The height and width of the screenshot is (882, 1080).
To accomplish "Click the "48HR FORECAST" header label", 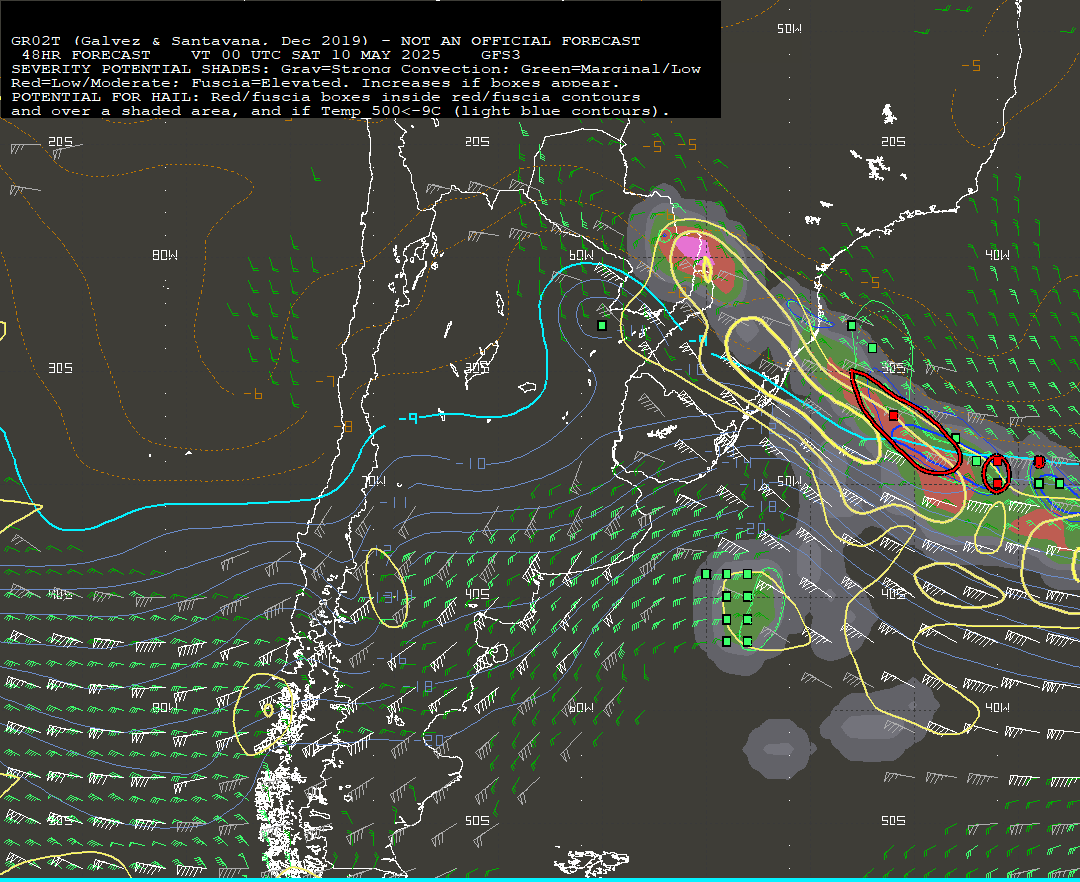I will click(85, 55).
